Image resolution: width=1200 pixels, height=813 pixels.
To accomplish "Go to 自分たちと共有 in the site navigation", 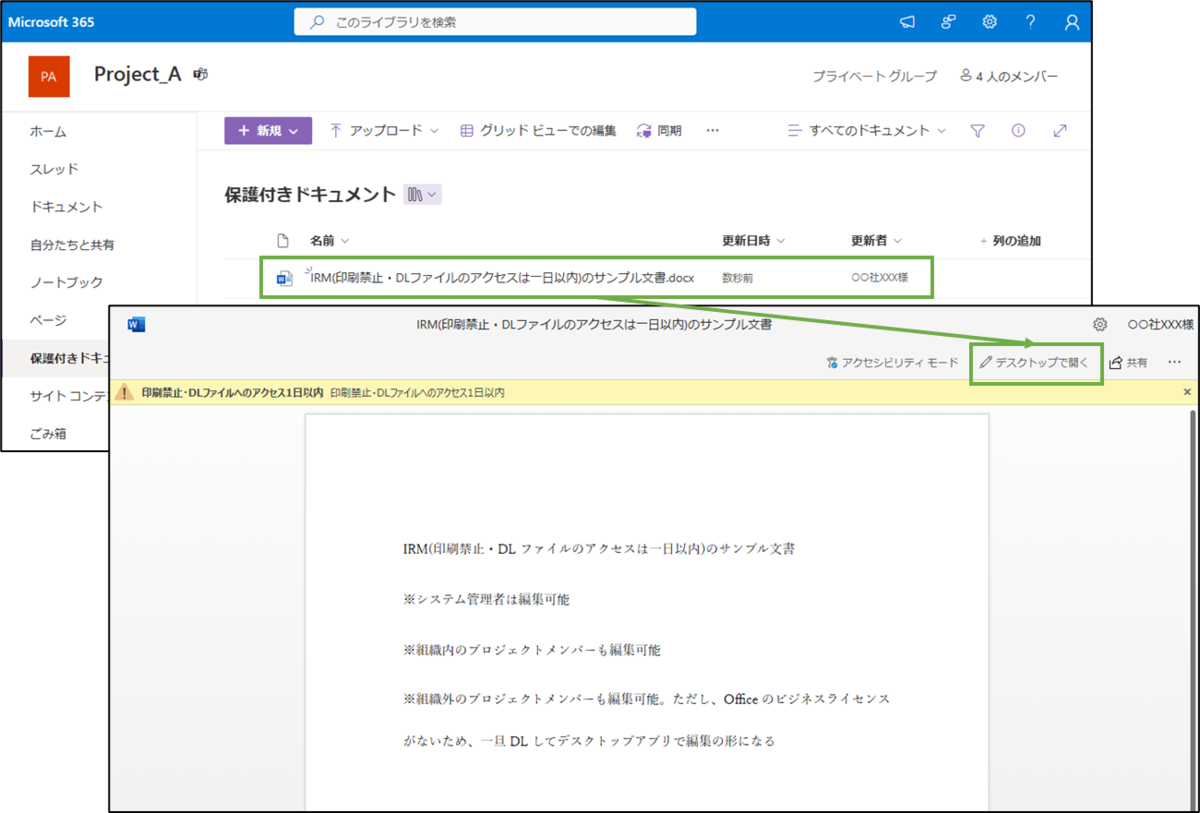I will [72, 244].
